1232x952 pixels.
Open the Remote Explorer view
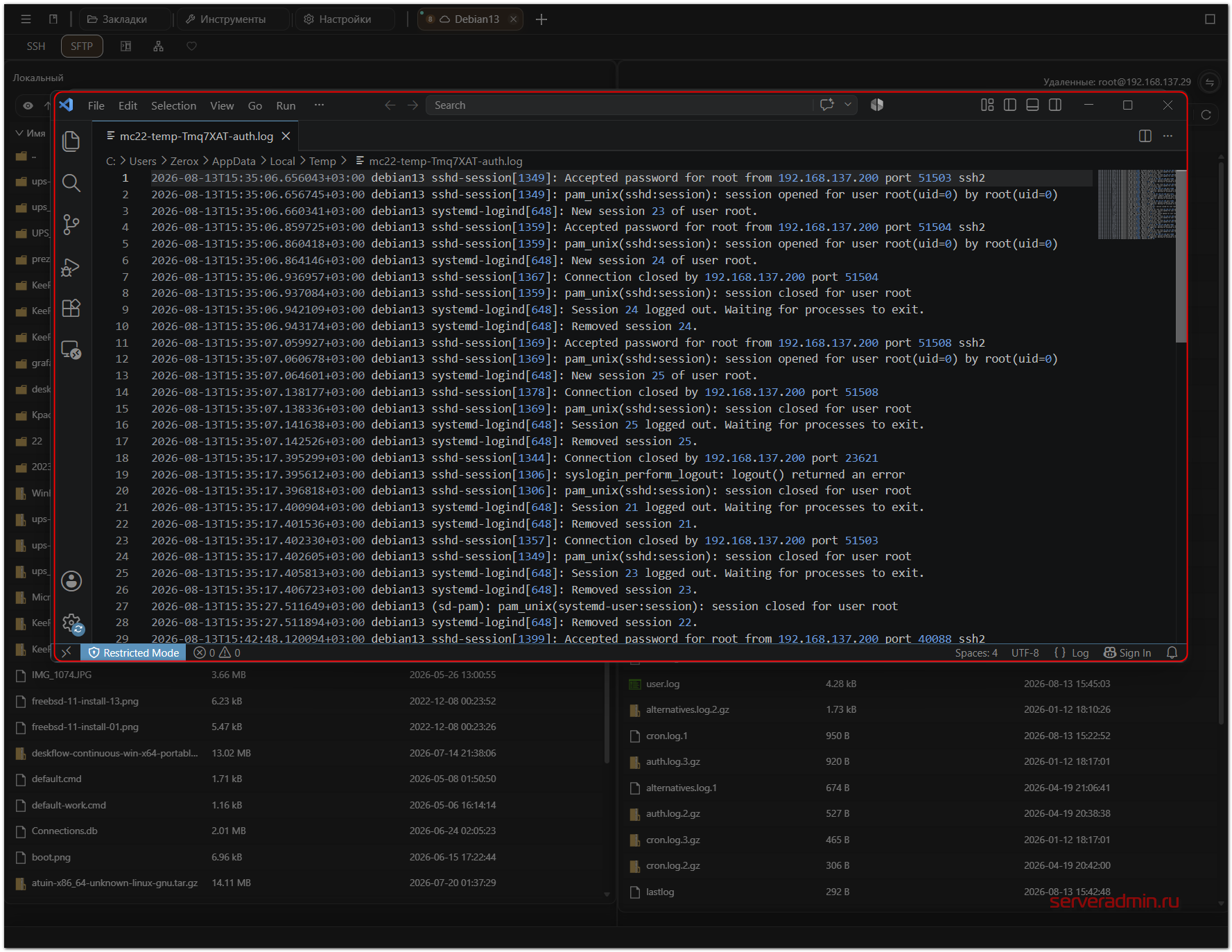click(71, 349)
